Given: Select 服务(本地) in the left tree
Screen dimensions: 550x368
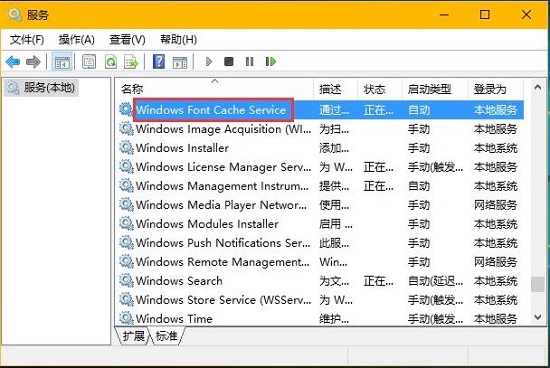Looking at the screenshot, I should pos(41,87).
